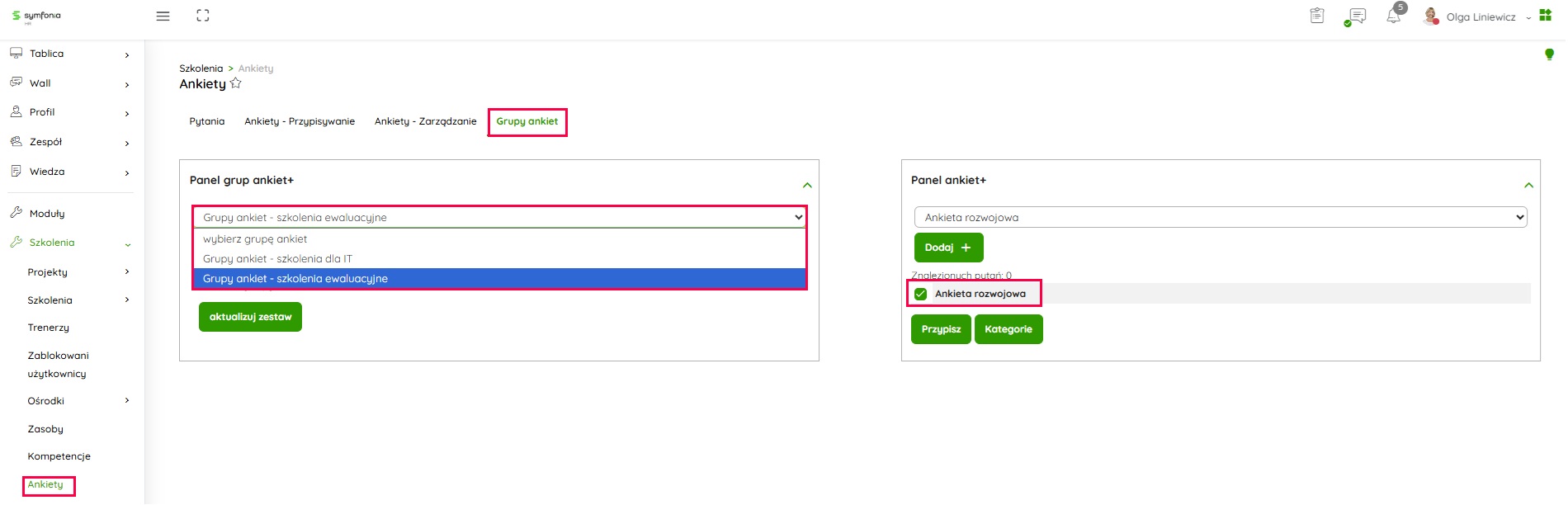Collapse the Panel ankiet+ section
This screenshot has width=1568, height=505.
(x=1528, y=185)
